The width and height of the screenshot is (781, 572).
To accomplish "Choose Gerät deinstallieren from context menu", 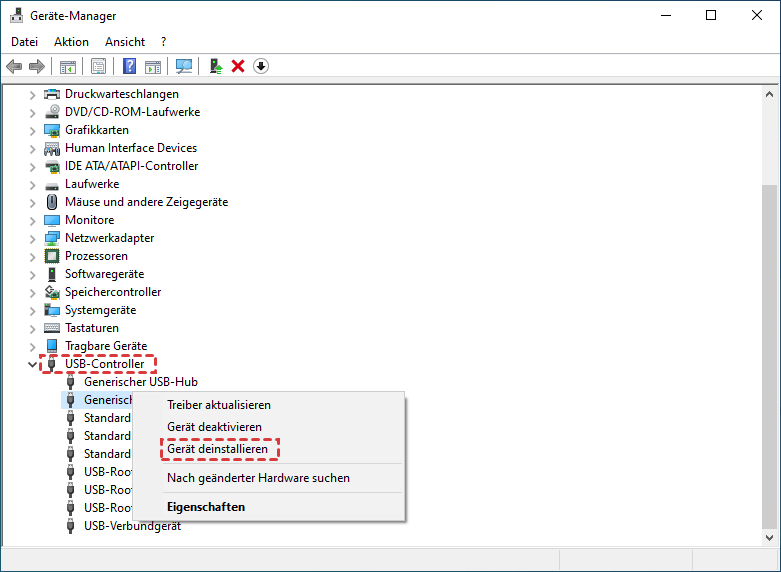I will coord(269,449).
